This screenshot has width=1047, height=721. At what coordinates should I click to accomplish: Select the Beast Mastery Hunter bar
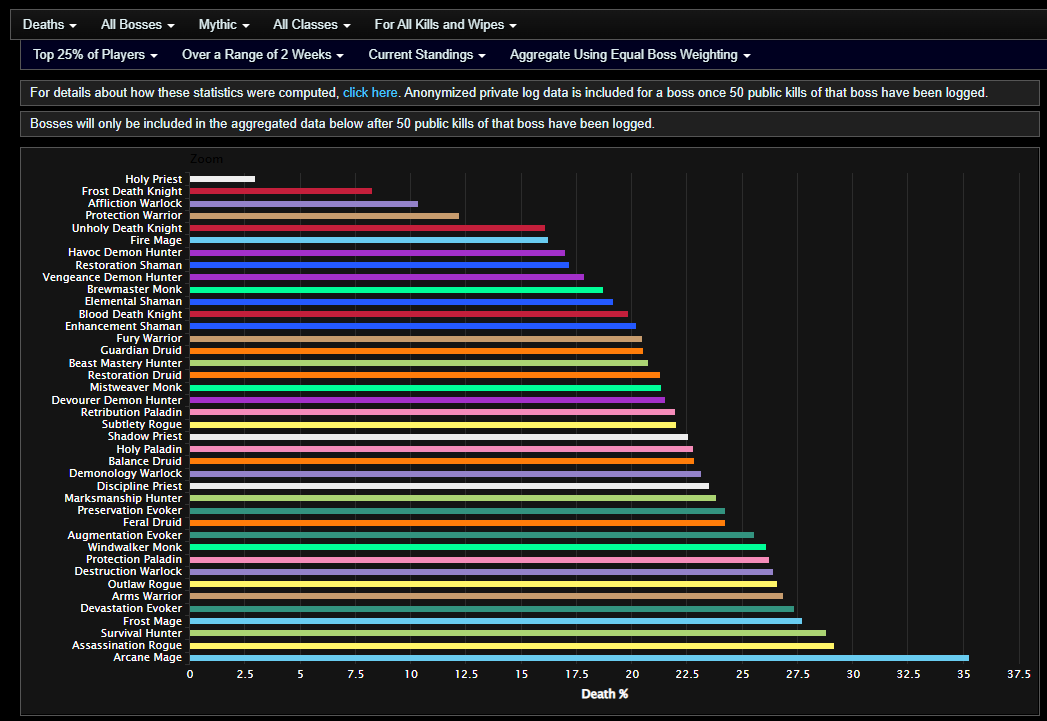coord(419,363)
